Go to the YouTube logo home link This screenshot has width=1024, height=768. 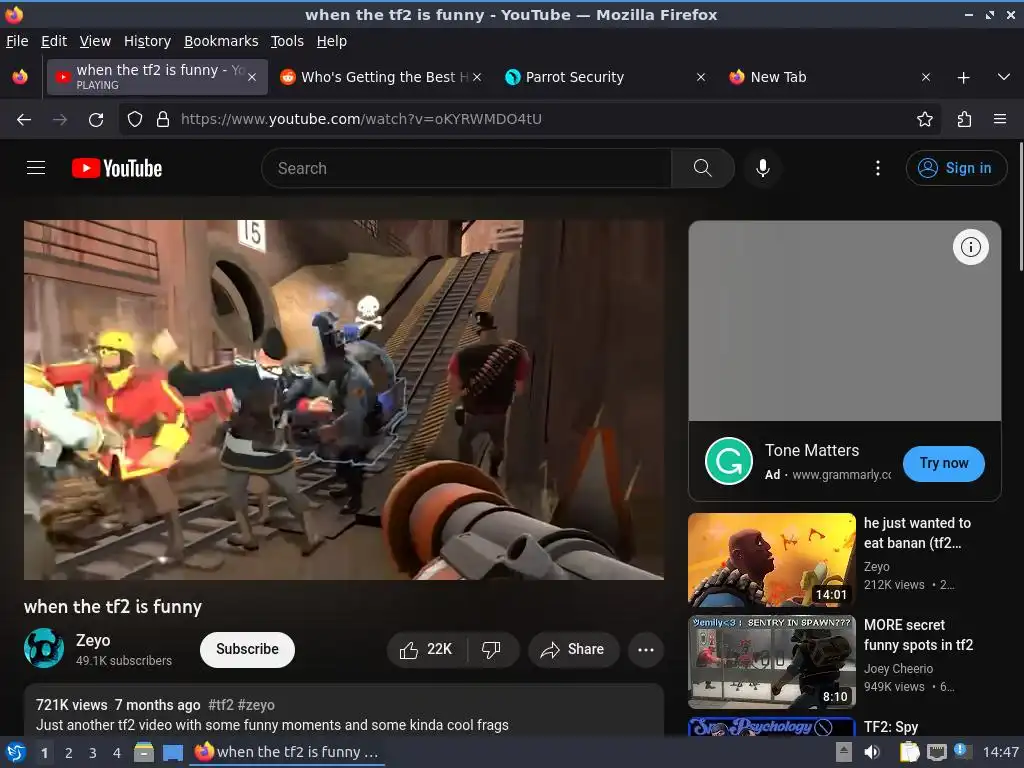[x=117, y=168]
